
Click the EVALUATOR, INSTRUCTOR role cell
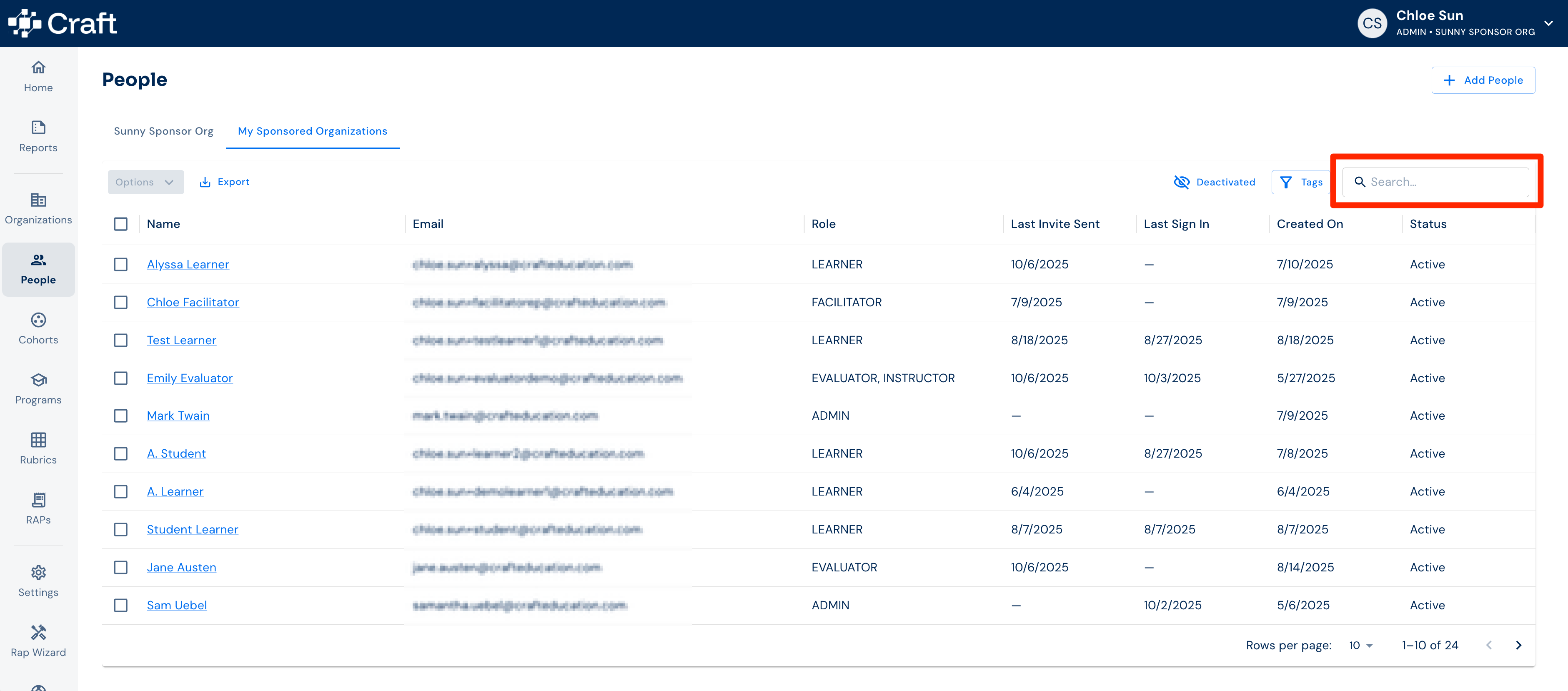tap(883, 378)
